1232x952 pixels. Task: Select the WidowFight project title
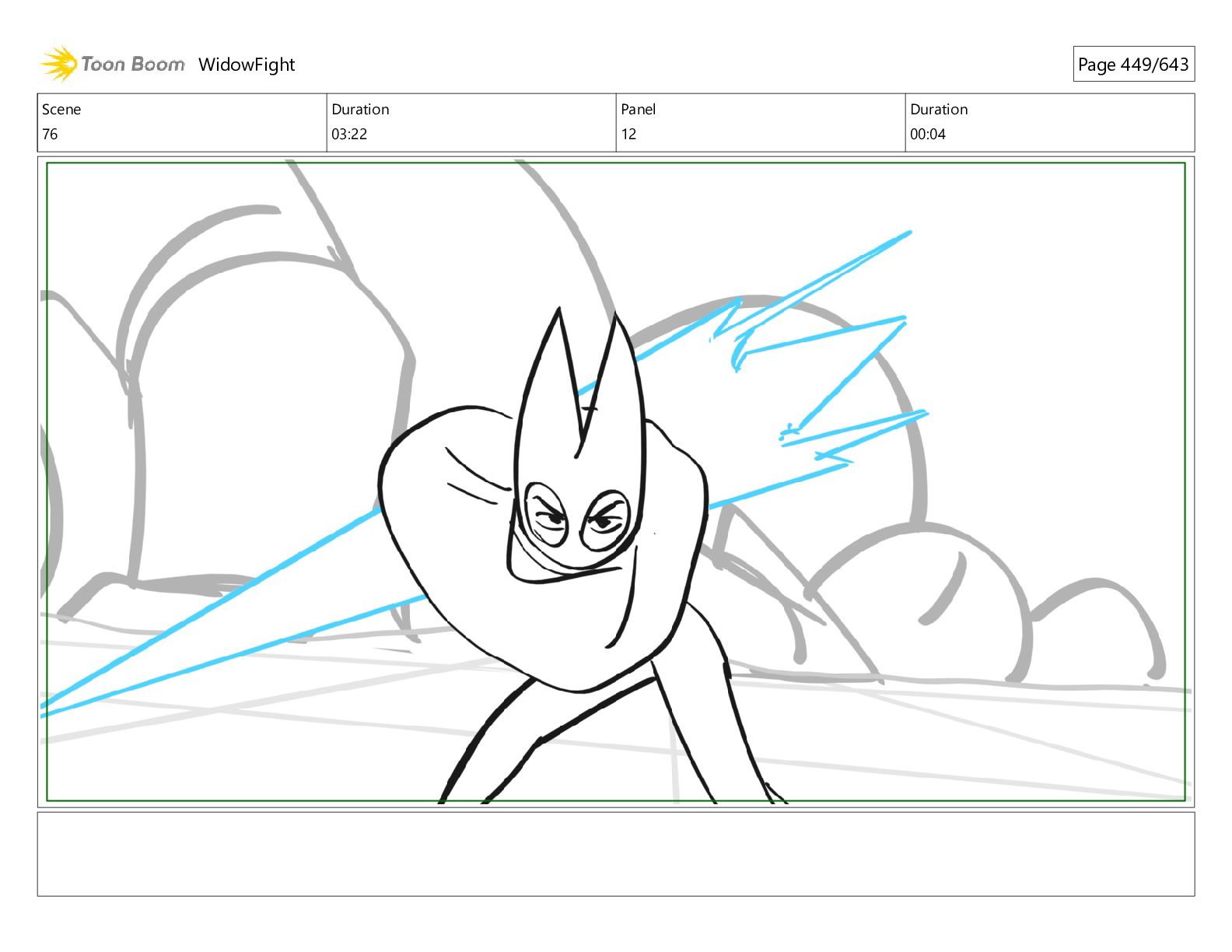[x=247, y=65]
